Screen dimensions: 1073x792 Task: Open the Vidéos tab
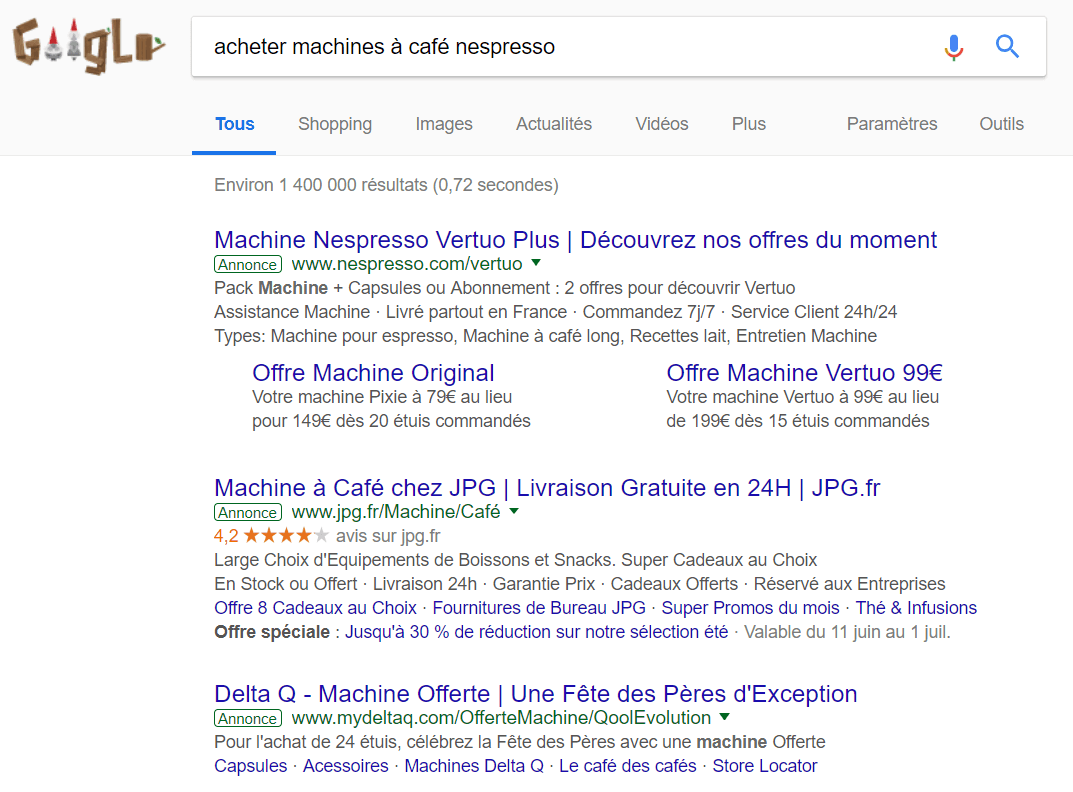(661, 124)
